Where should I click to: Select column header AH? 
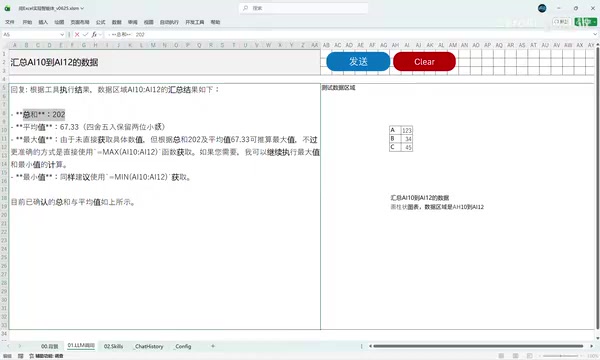point(395,45)
